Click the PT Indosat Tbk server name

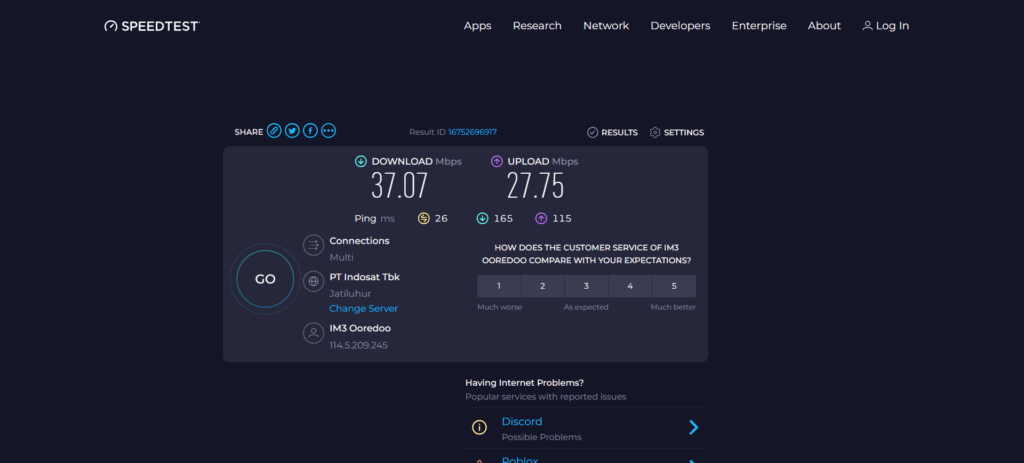pos(364,277)
